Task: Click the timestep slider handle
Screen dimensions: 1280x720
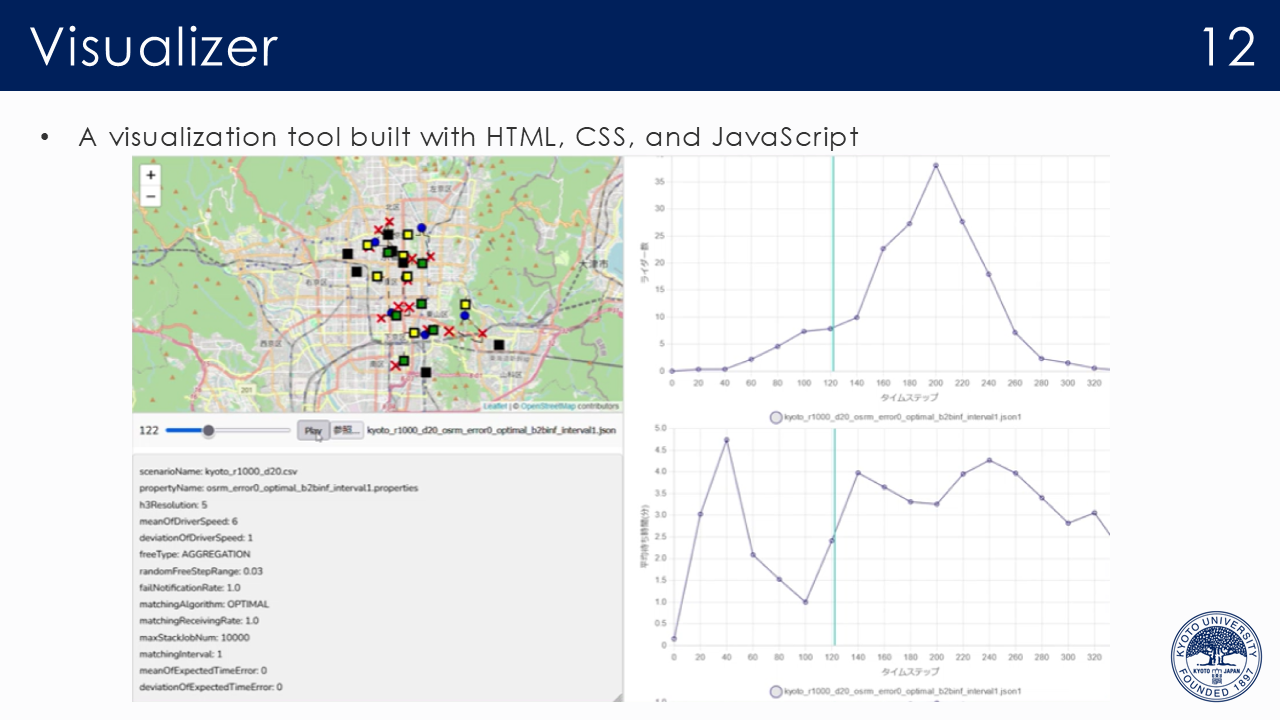Action: tap(208, 430)
